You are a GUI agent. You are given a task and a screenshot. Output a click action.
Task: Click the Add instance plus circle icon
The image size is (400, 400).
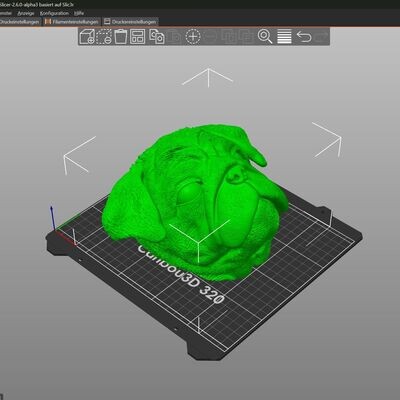click(193, 36)
